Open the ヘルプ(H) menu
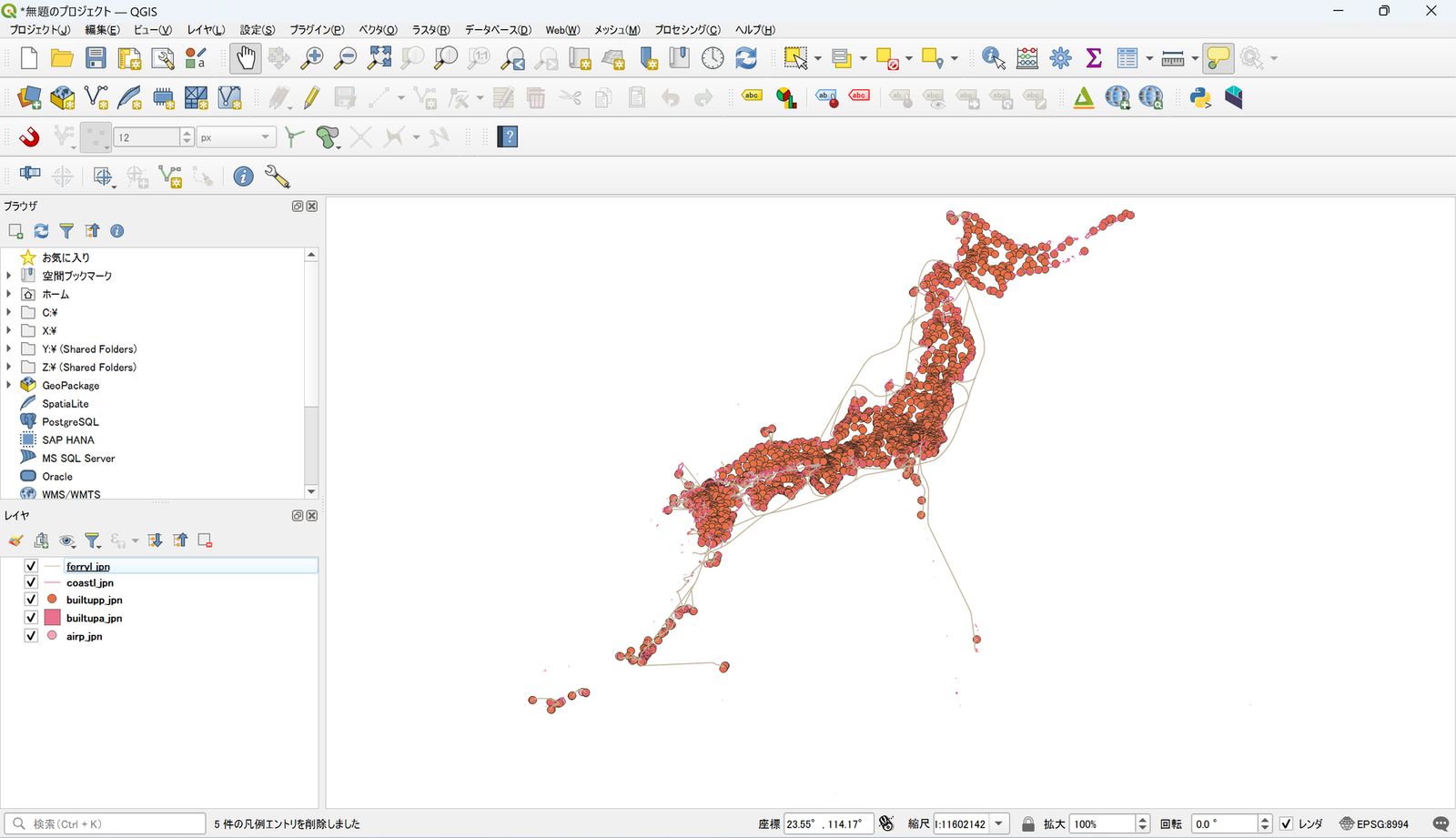The width and height of the screenshot is (1456, 838). point(755,30)
